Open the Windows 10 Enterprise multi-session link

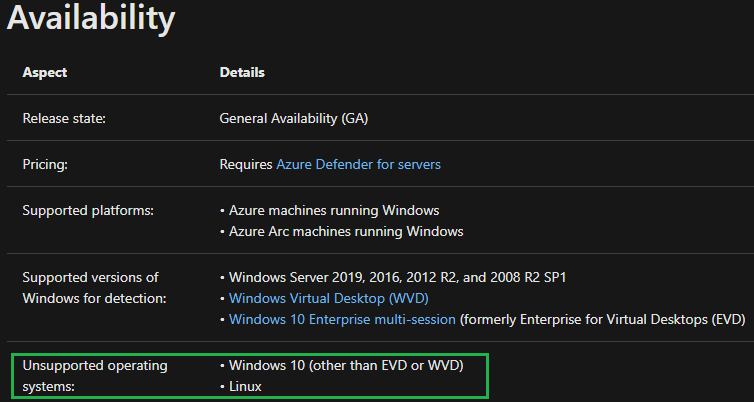(x=342, y=319)
